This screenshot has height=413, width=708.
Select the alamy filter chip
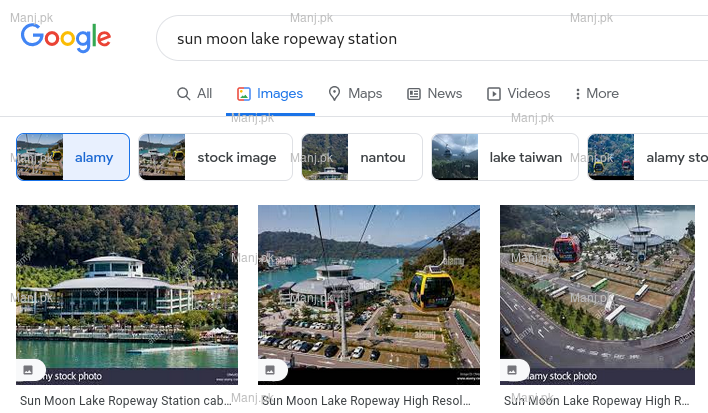[x=73, y=157]
